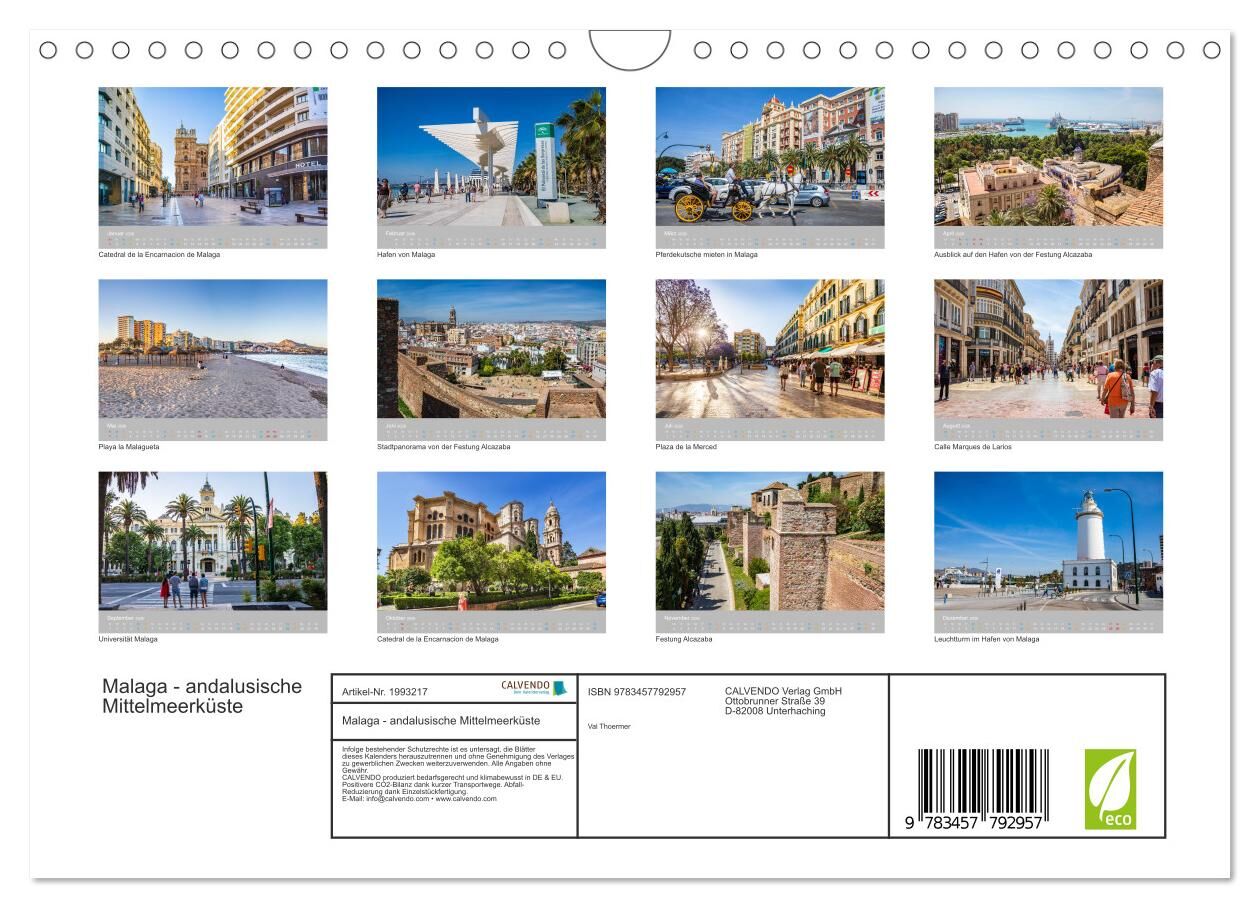The width and height of the screenshot is (1260, 908).
Task: Click the large Malaga title at bottom left
Action: [201, 696]
